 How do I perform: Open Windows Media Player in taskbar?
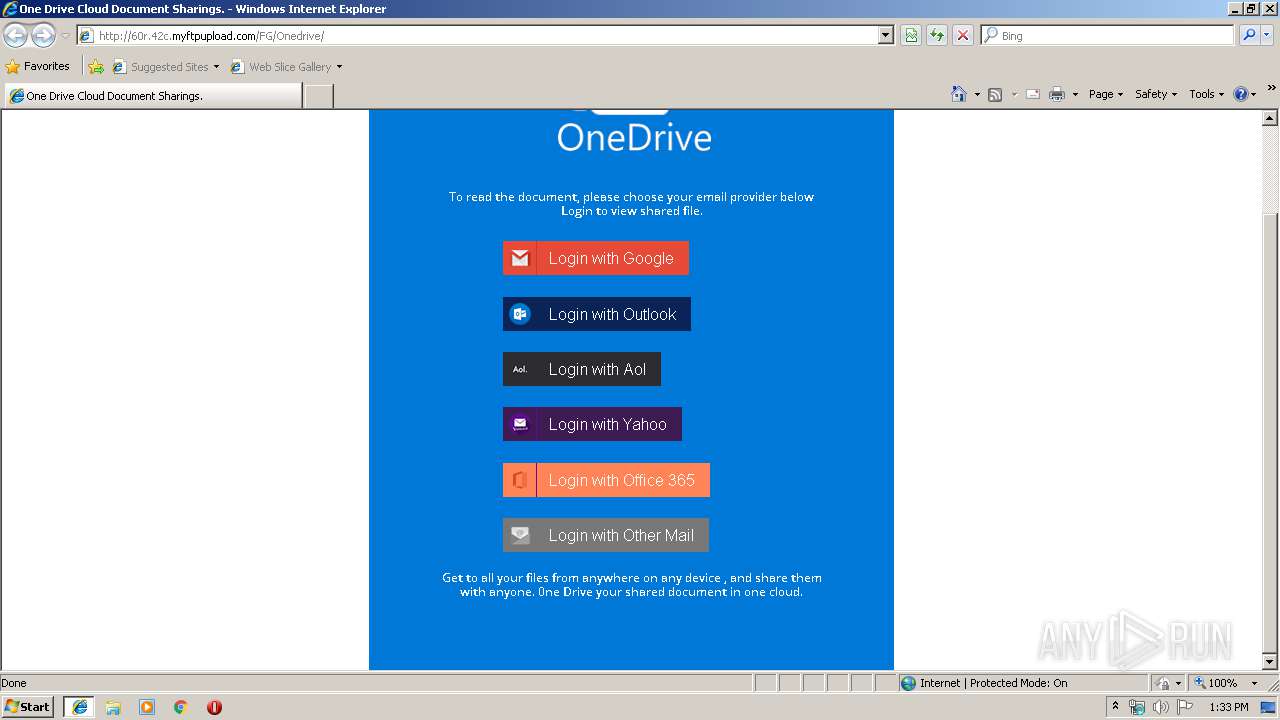point(147,707)
